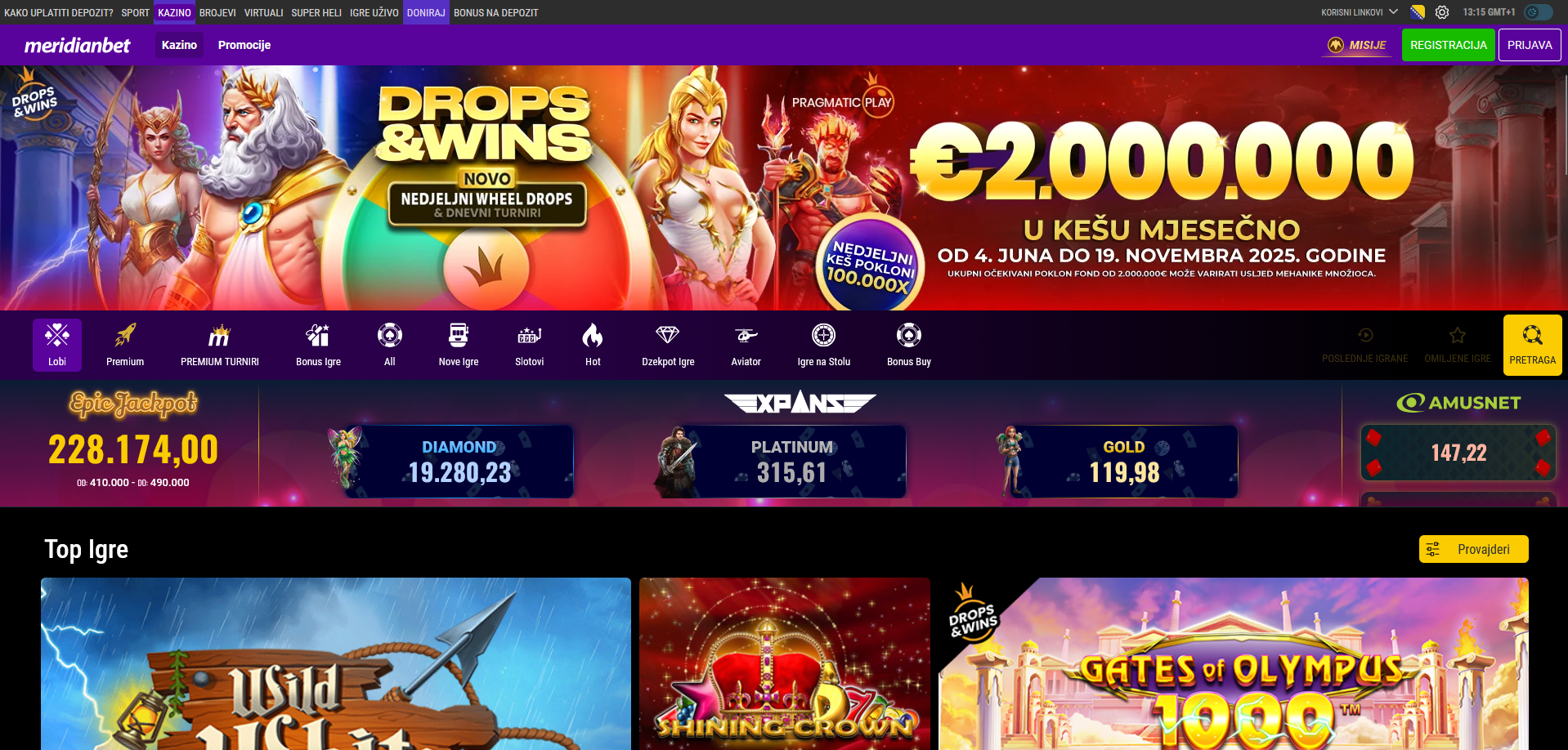Click the green Registracija button
Viewport: 1568px width, 750px height.
pos(1448,45)
